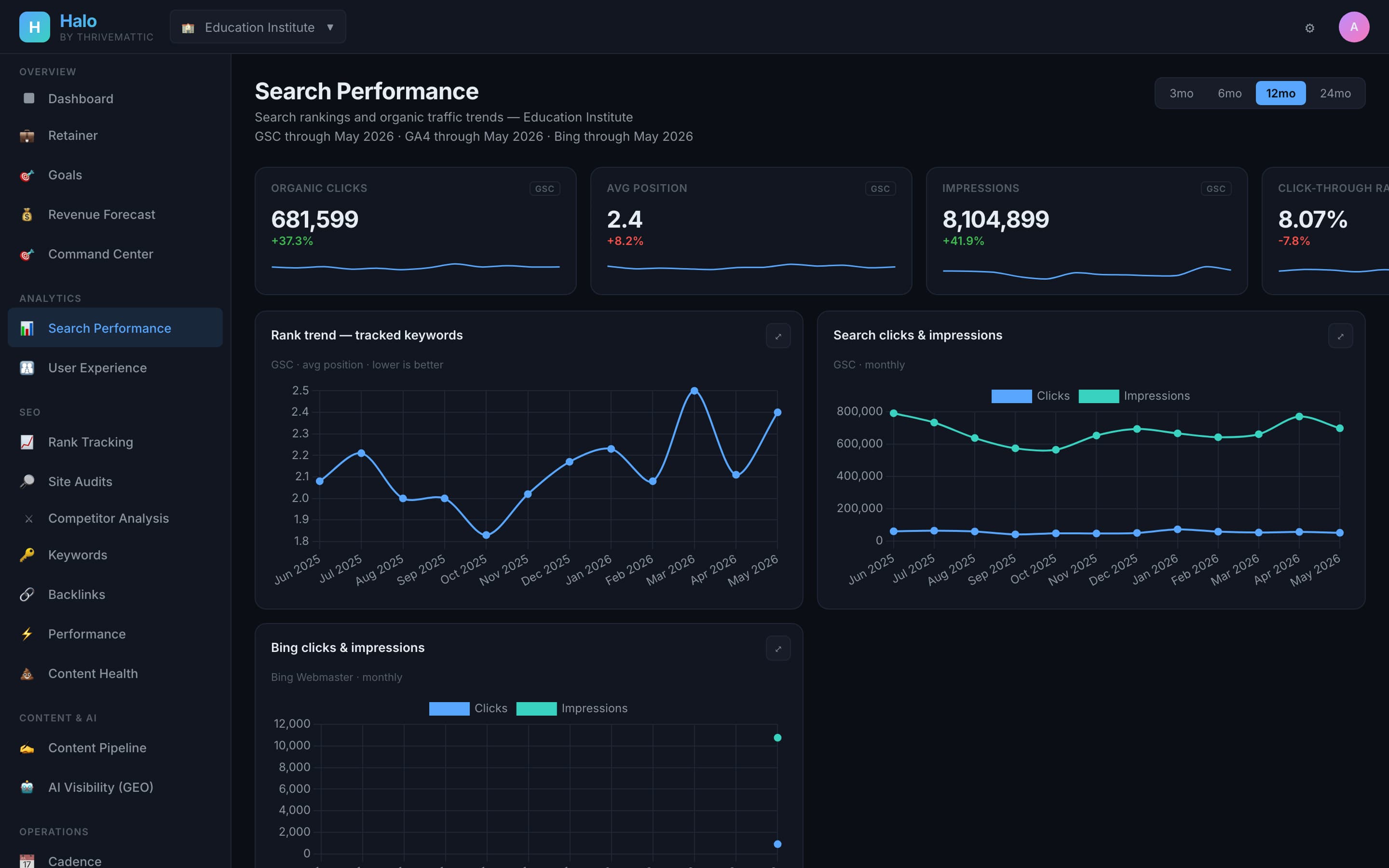This screenshot has width=1389, height=868.
Task: Open Revenue Forecast
Action: pyautogui.click(x=115, y=215)
